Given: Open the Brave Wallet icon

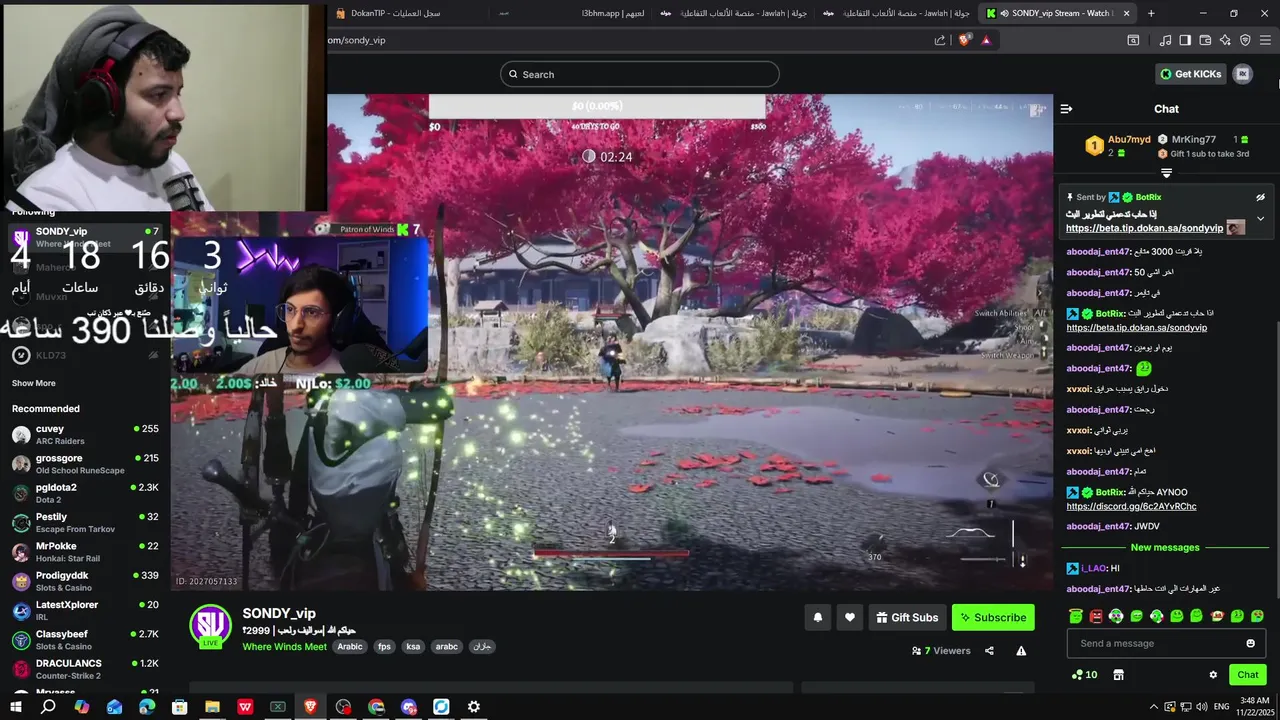Looking at the screenshot, I should click(1205, 40).
